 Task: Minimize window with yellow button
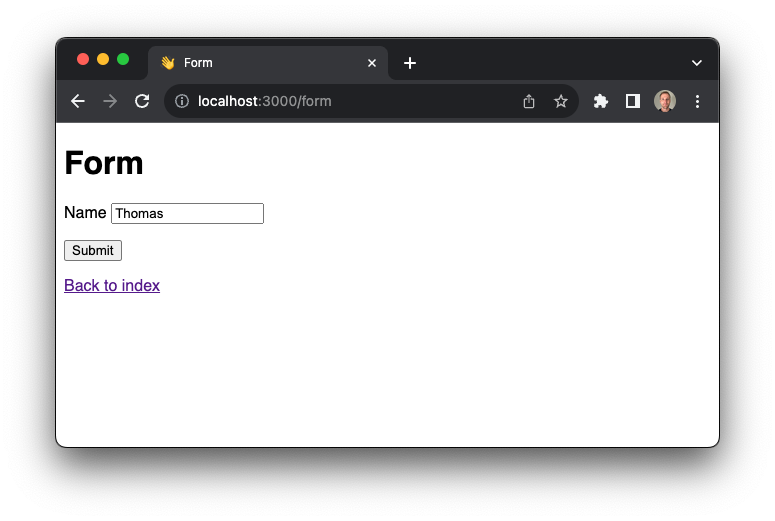[x=103, y=59]
